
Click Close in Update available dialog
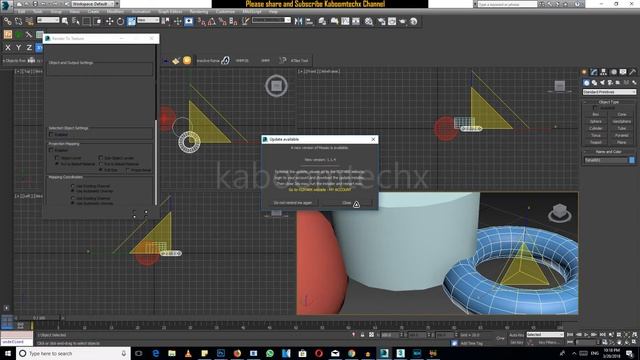[346, 203]
